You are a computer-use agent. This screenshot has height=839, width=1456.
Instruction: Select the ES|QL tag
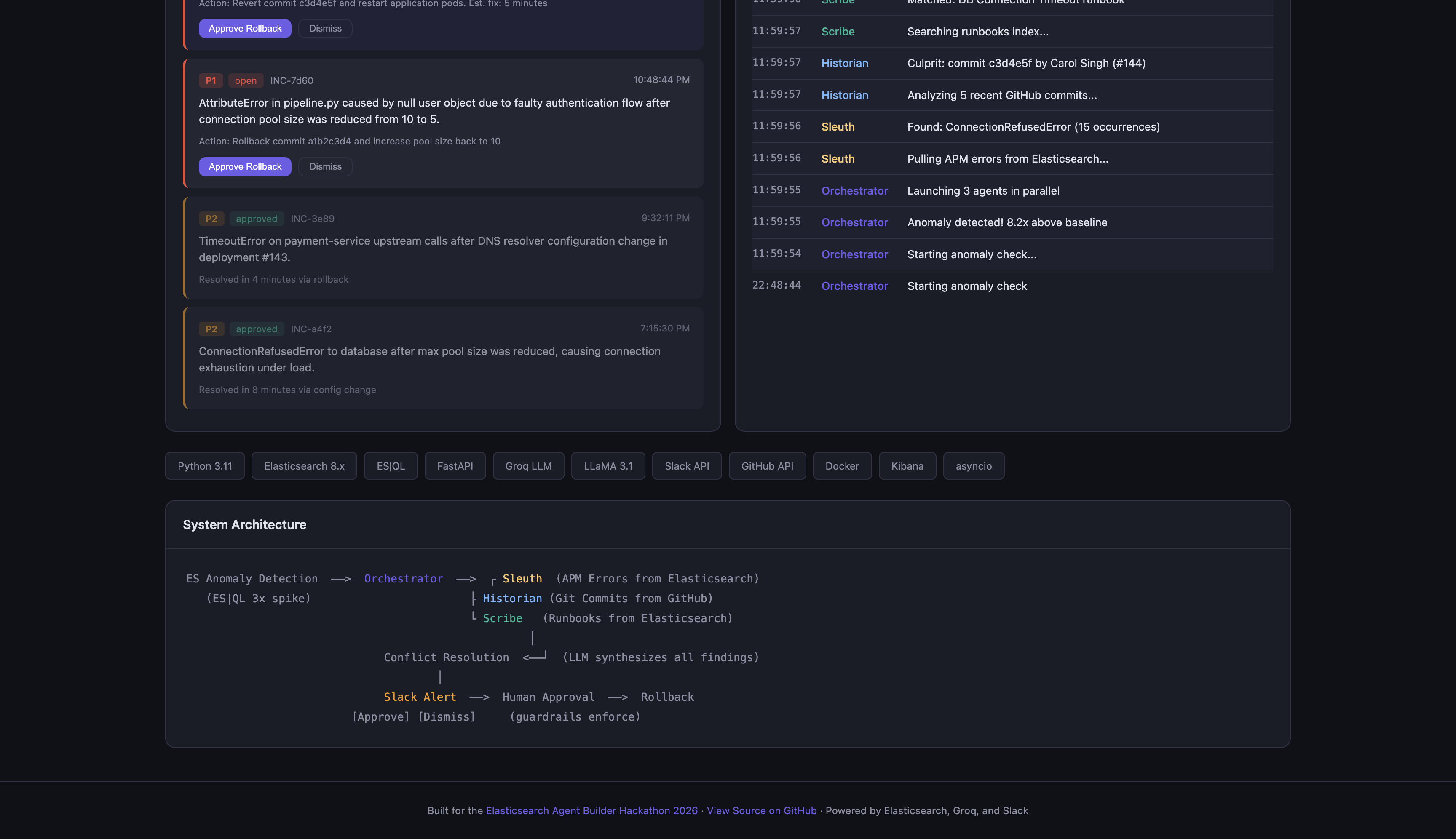click(x=391, y=465)
